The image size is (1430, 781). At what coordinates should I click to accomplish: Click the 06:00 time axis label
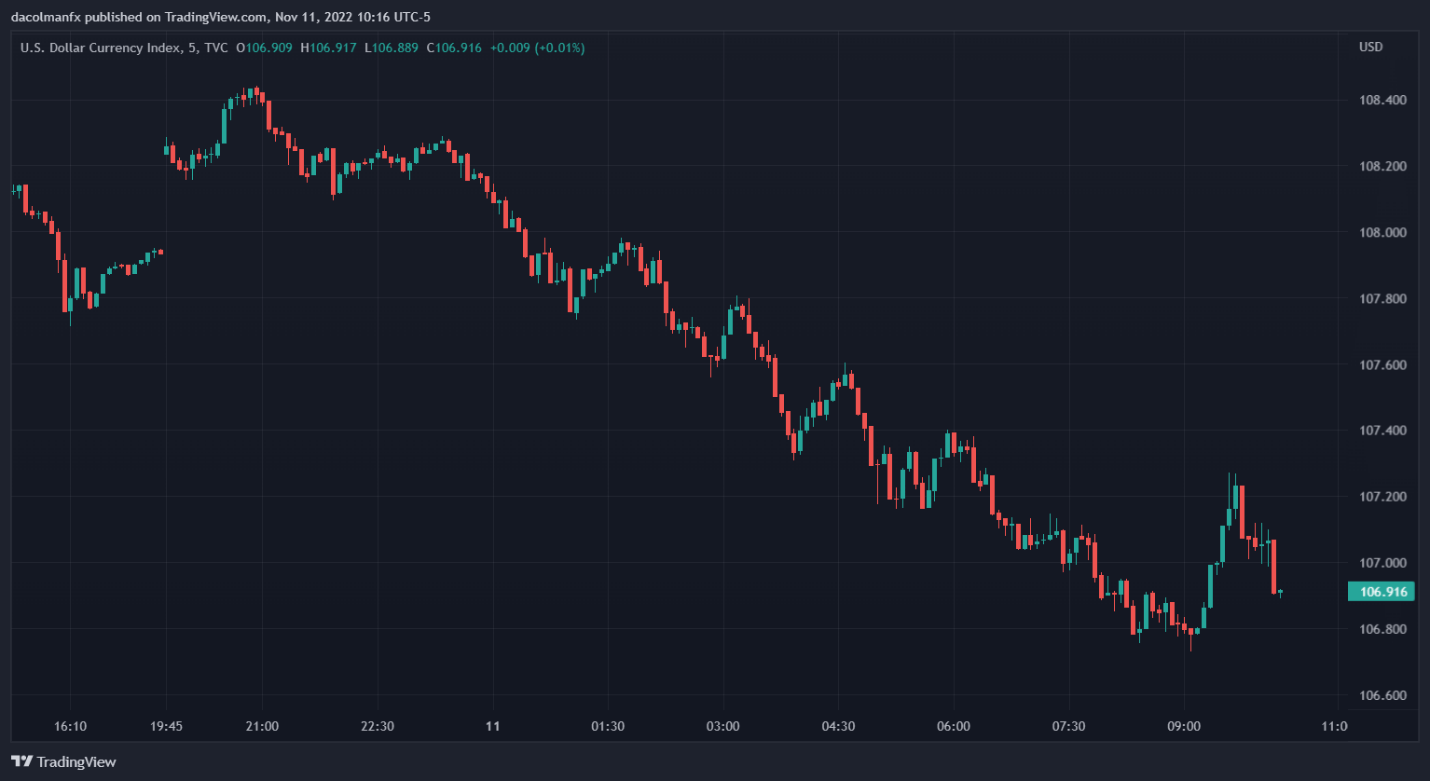[x=954, y=726]
